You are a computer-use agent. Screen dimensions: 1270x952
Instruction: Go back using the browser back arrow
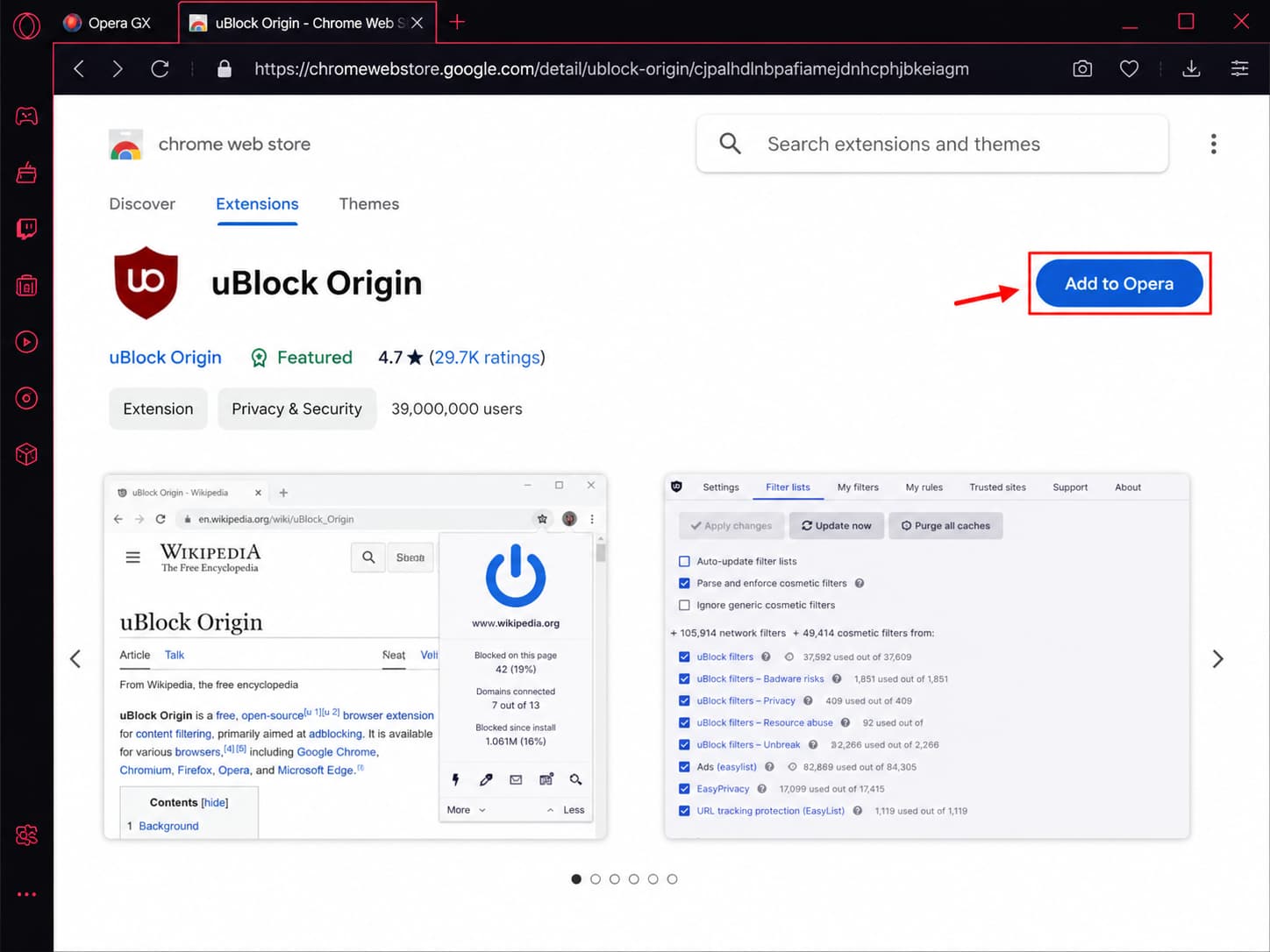(x=79, y=68)
